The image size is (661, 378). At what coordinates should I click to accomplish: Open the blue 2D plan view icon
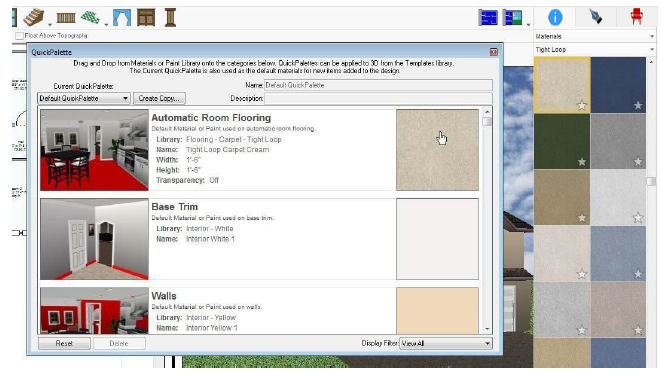(488, 18)
